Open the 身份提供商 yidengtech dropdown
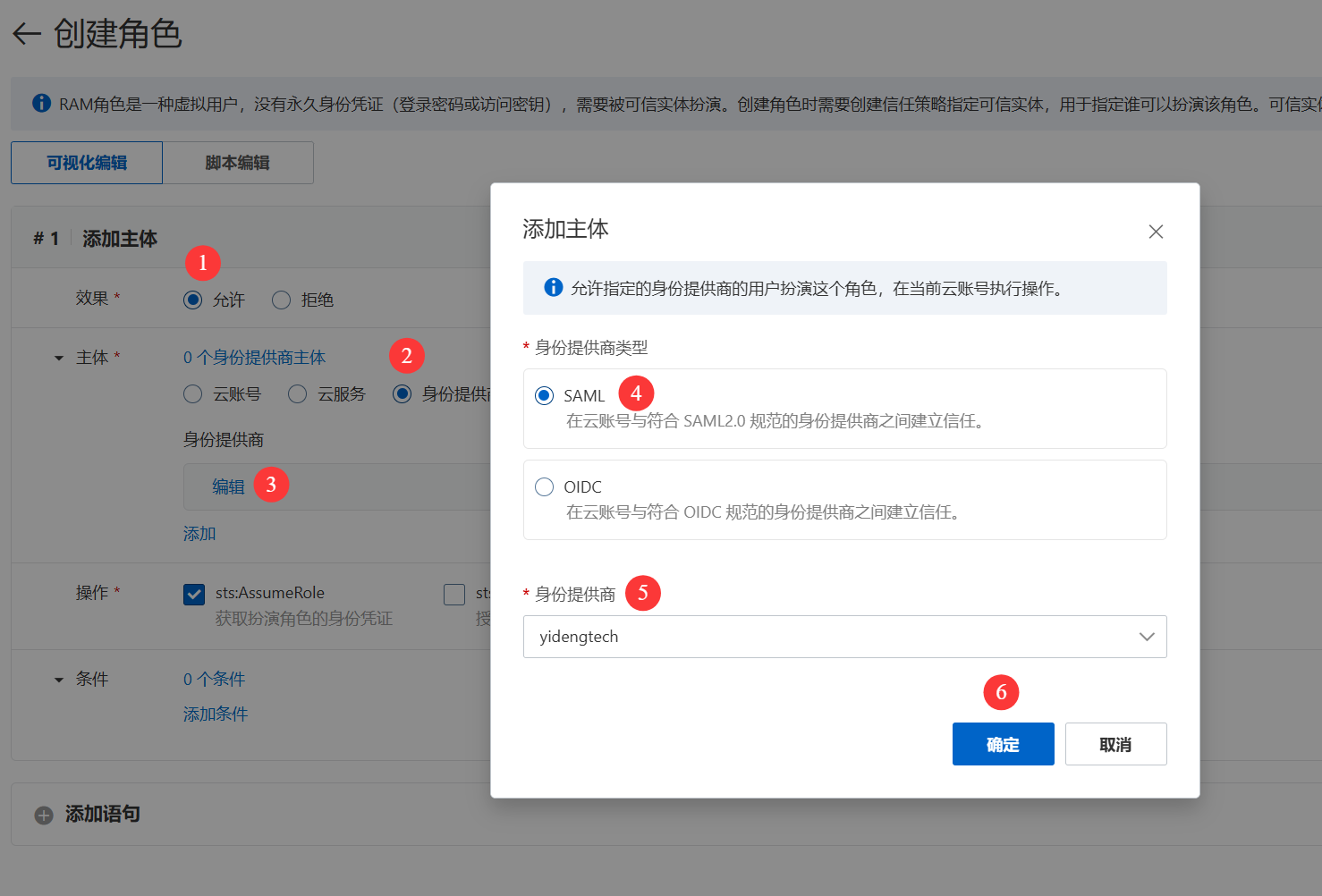The height and width of the screenshot is (896, 1322). [x=844, y=637]
